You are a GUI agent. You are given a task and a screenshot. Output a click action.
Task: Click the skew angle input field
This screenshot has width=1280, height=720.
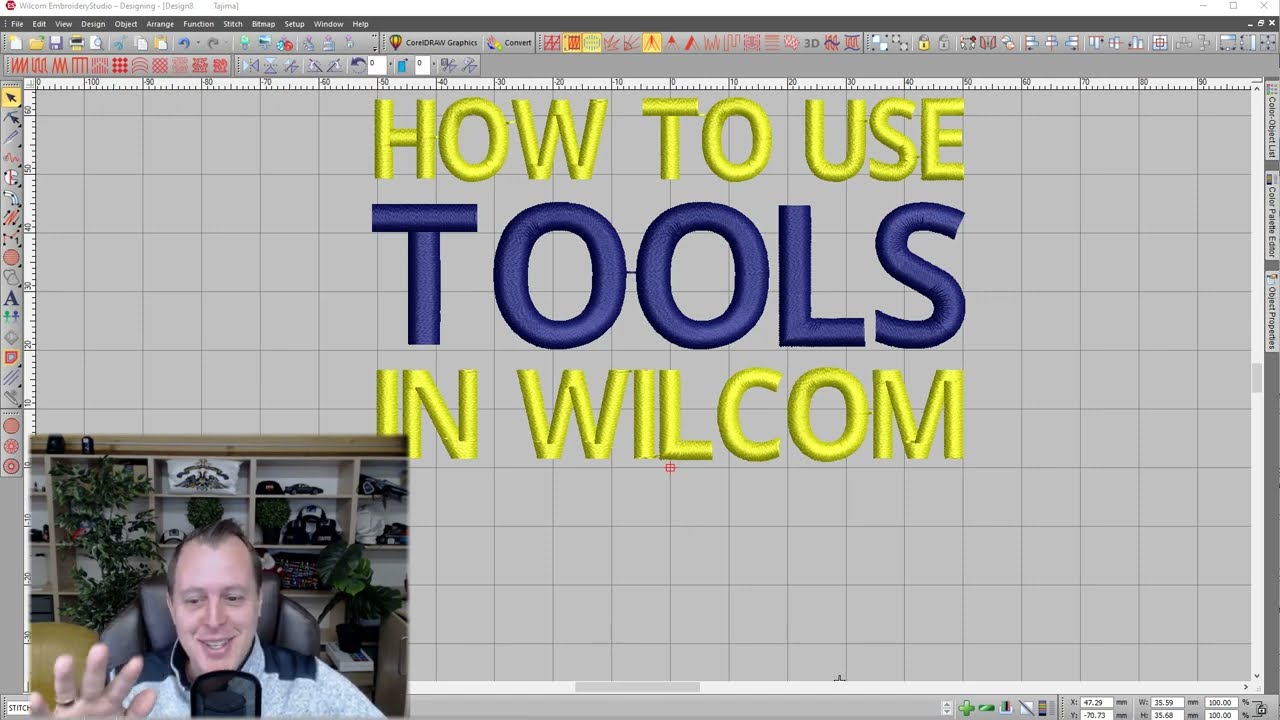click(x=422, y=65)
